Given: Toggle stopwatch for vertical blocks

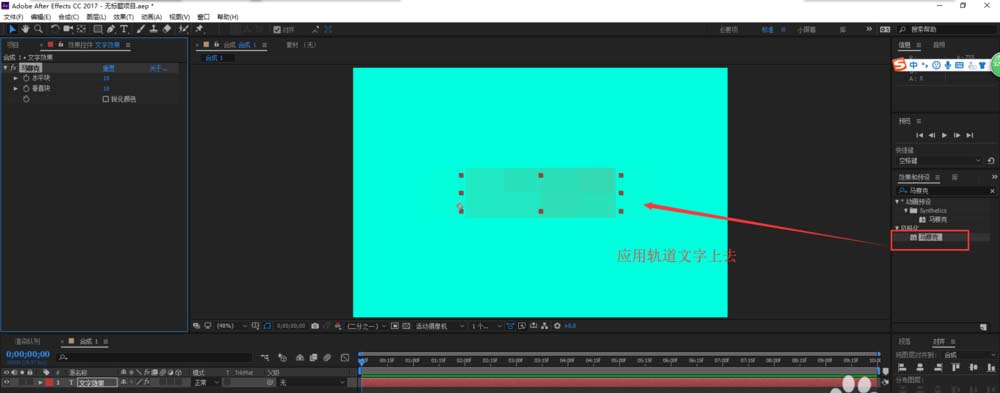Looking at the screenshot, I should 26,89.
